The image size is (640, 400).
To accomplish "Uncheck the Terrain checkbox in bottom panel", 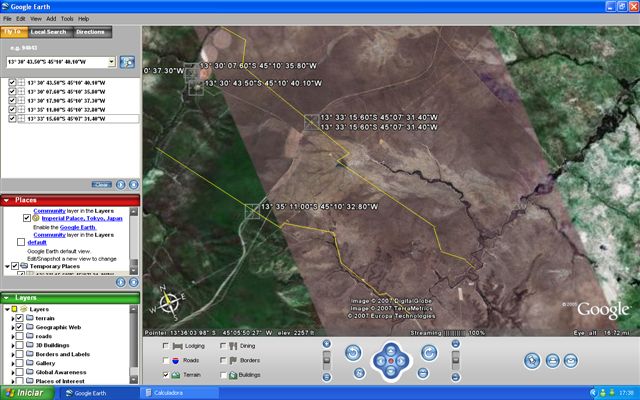I will (165, 374).
